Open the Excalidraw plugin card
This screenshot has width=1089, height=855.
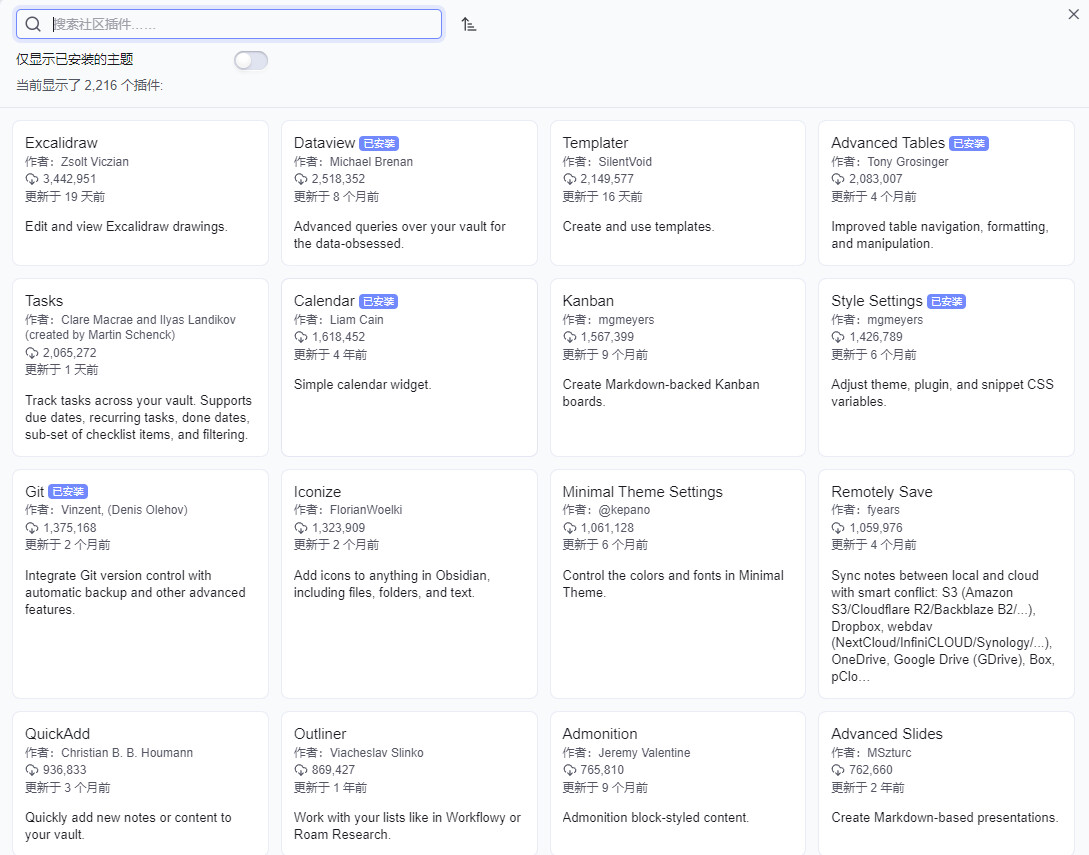140,193
